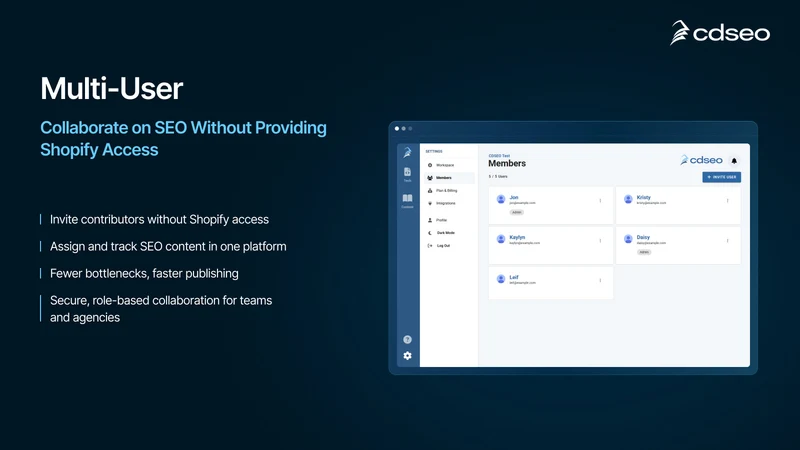The height and width of the screenshot is (450, 800).
Task: Click the 'Collaborate on SEO Without Providing' subtitle
Action: pos(183,128)
